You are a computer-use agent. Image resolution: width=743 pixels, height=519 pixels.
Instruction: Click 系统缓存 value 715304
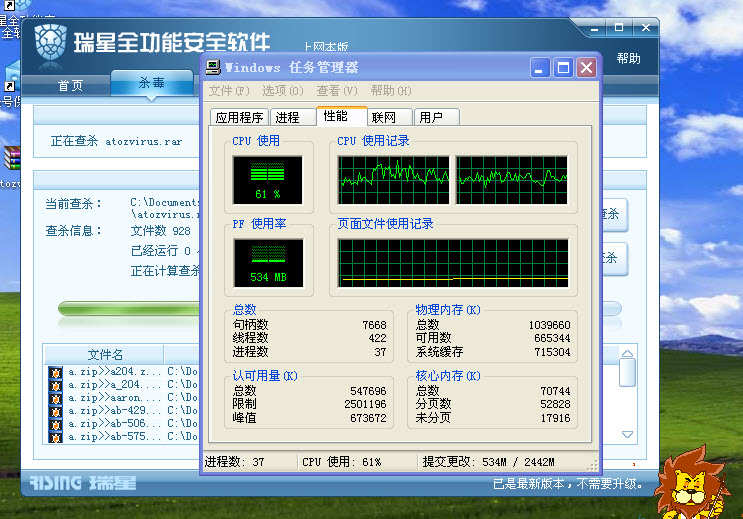[x=552, y=352]
